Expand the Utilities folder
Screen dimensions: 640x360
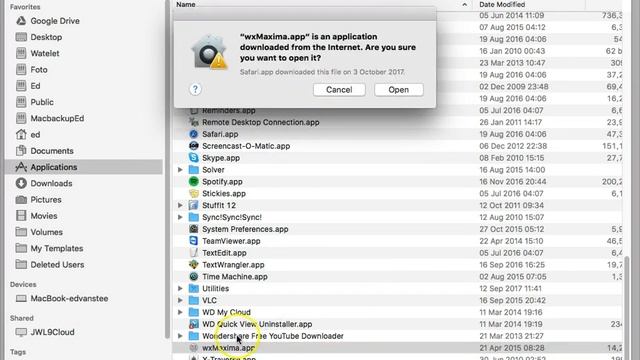click(180, 289)
